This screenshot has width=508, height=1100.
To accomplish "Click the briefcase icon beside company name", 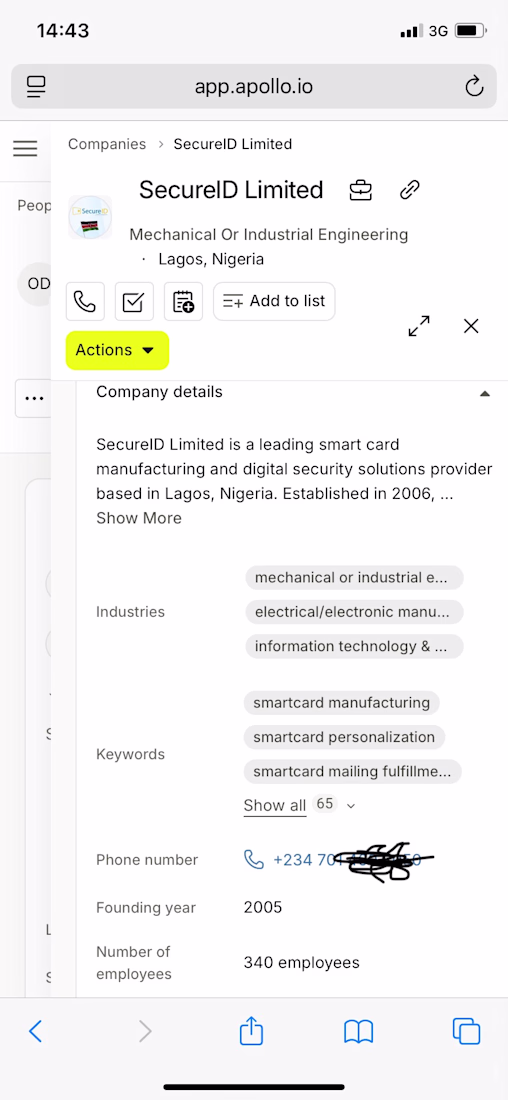I will [x=361, y=190].
